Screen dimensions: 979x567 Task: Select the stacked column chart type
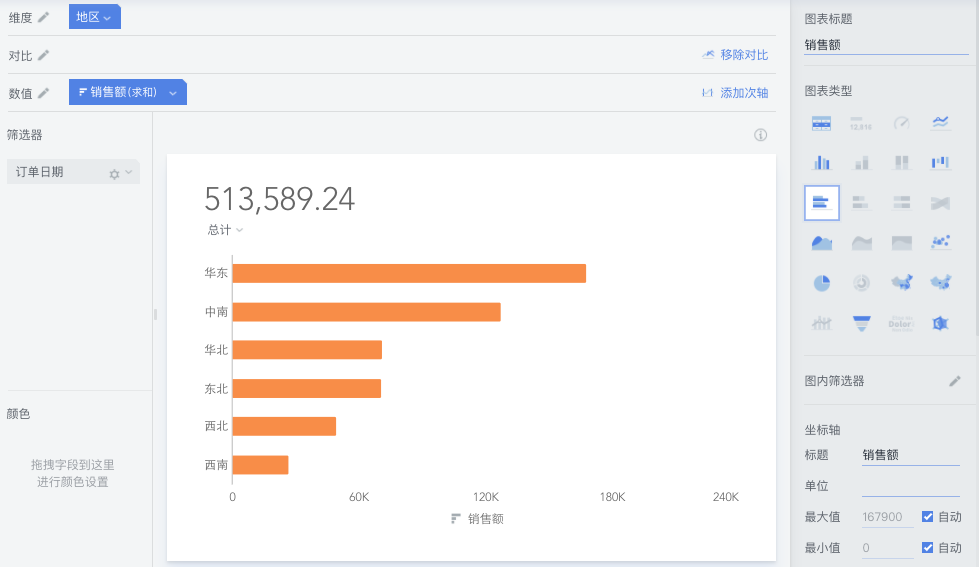pos(861,162)
